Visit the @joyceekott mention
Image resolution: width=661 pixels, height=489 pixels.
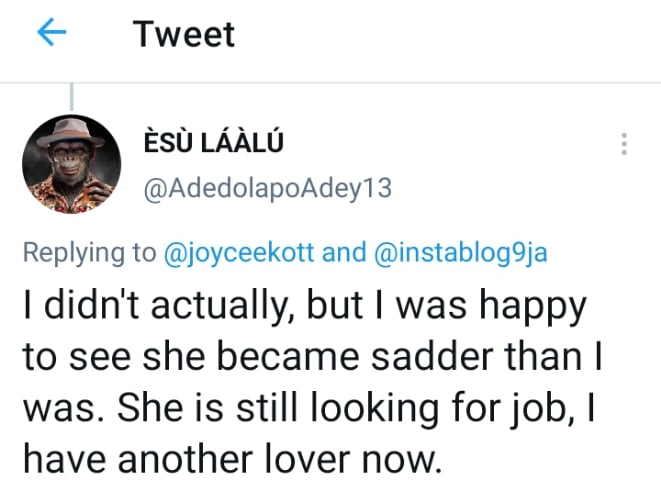pos(241,253)
